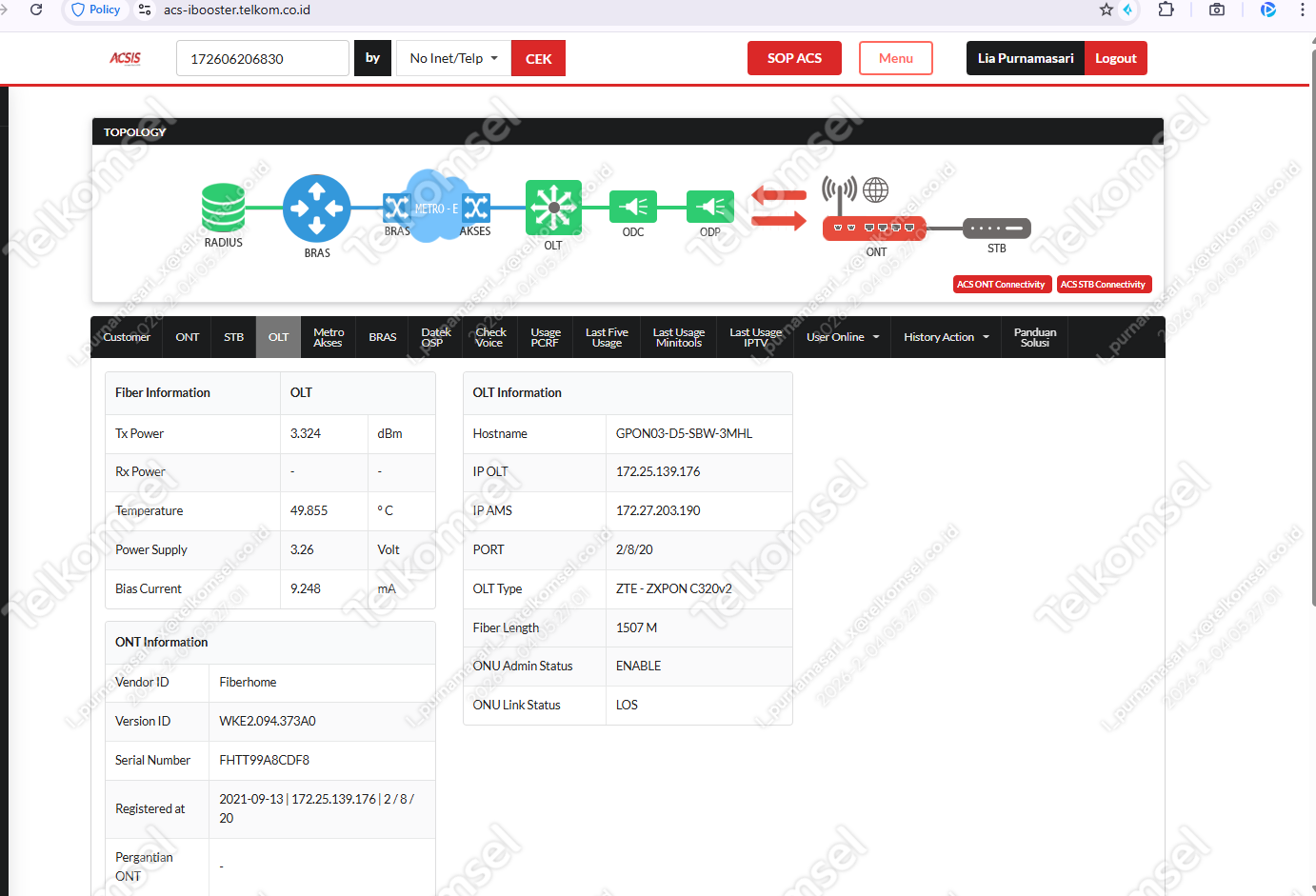
Task: Open the No Inet/Telp search type dropdown
Action: 453,58
